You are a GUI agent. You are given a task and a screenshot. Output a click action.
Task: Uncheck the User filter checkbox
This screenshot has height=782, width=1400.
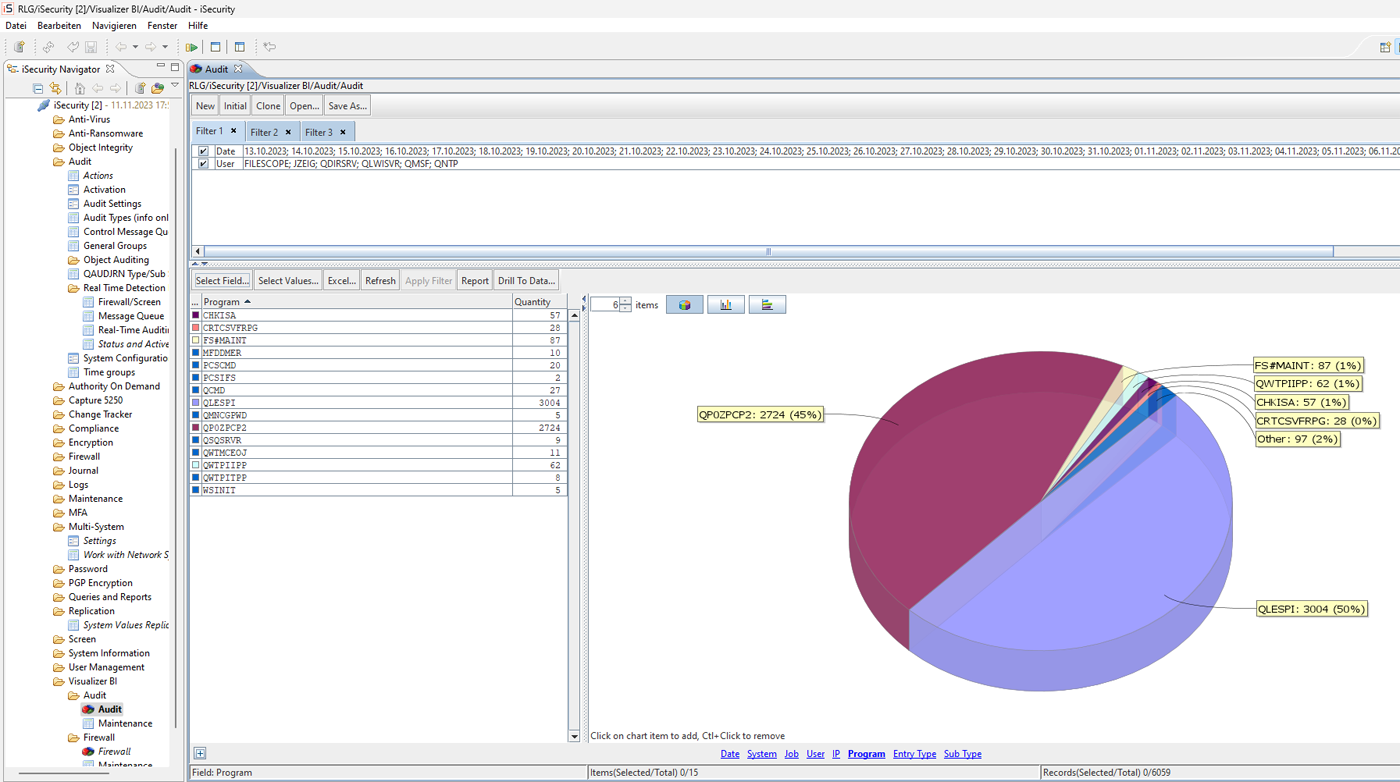click(x=203, y=163)
